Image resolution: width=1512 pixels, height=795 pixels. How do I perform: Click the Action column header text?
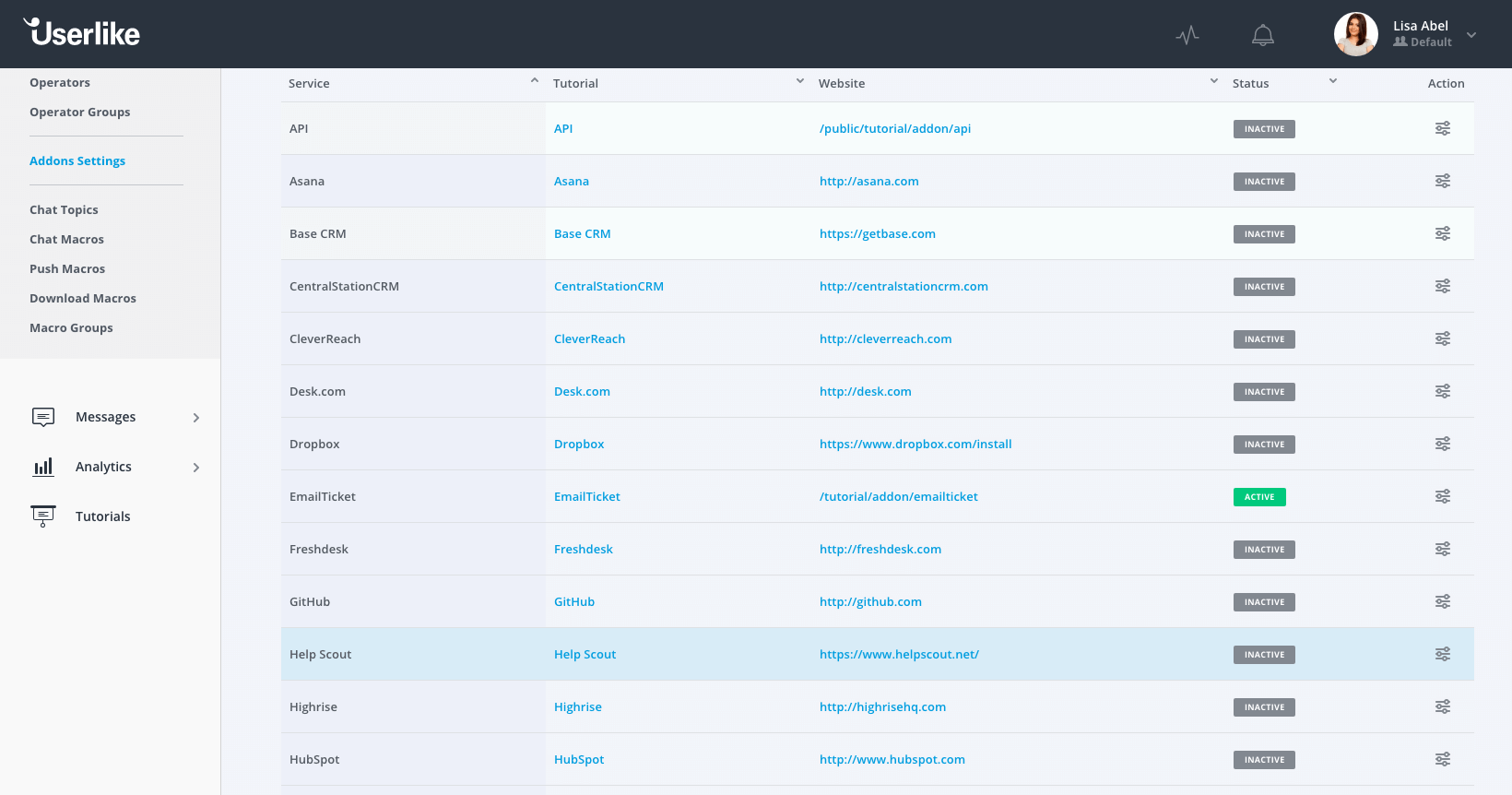click(1446, 83)
